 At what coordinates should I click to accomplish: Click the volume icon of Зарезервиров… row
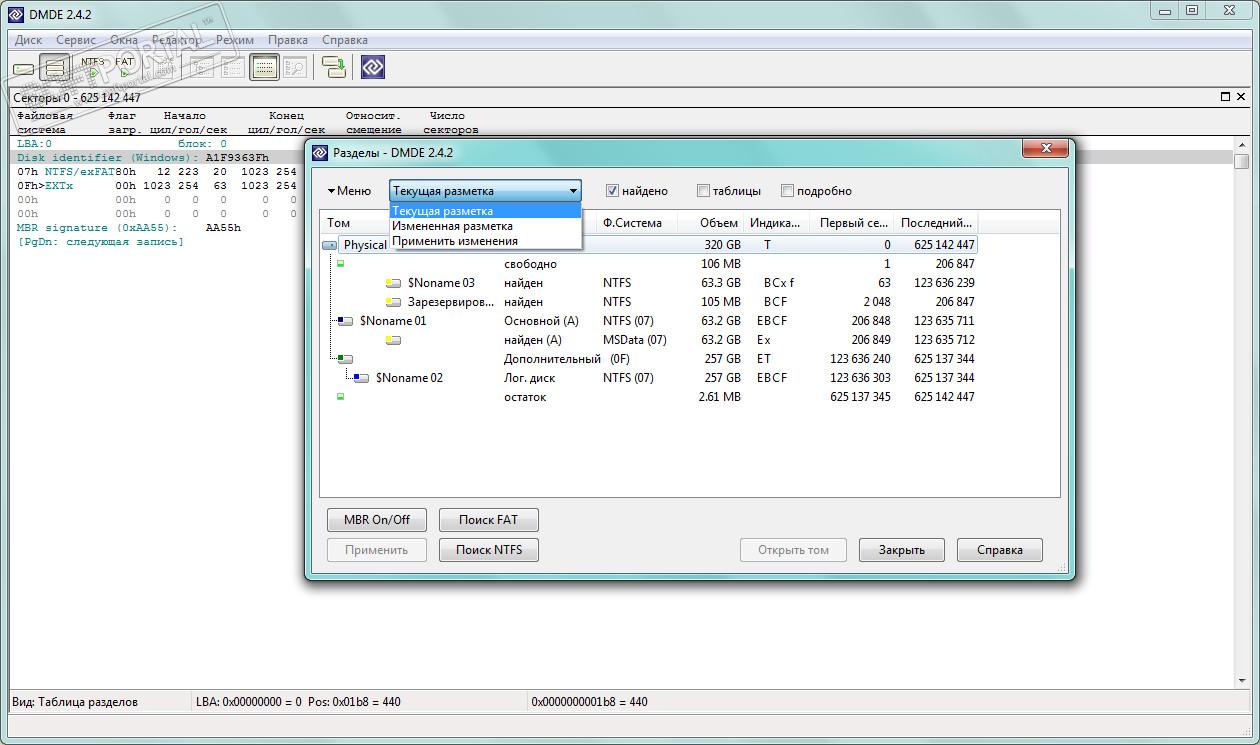(x=394, y=302)
